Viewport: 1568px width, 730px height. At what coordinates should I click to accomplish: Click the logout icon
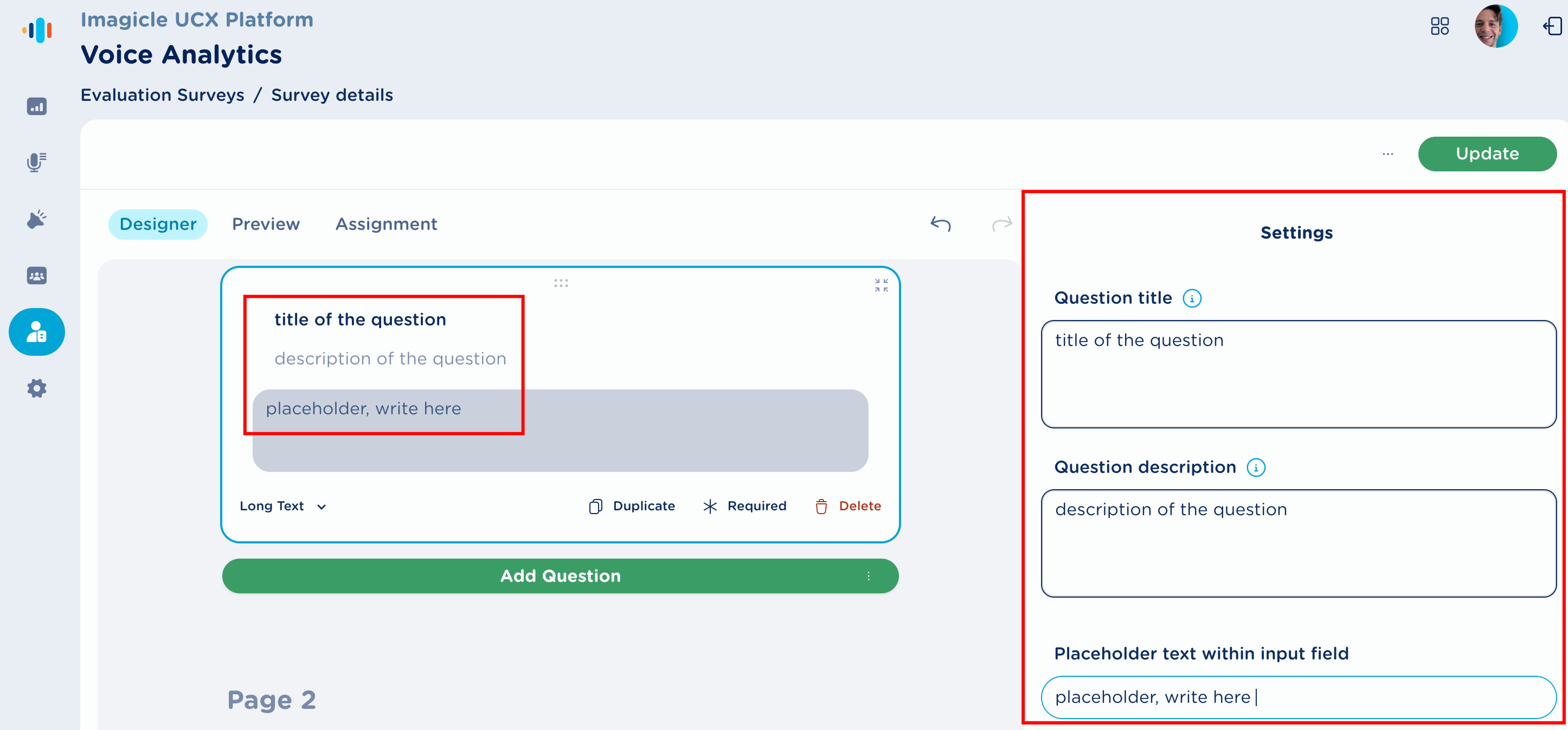point(1552,26)
